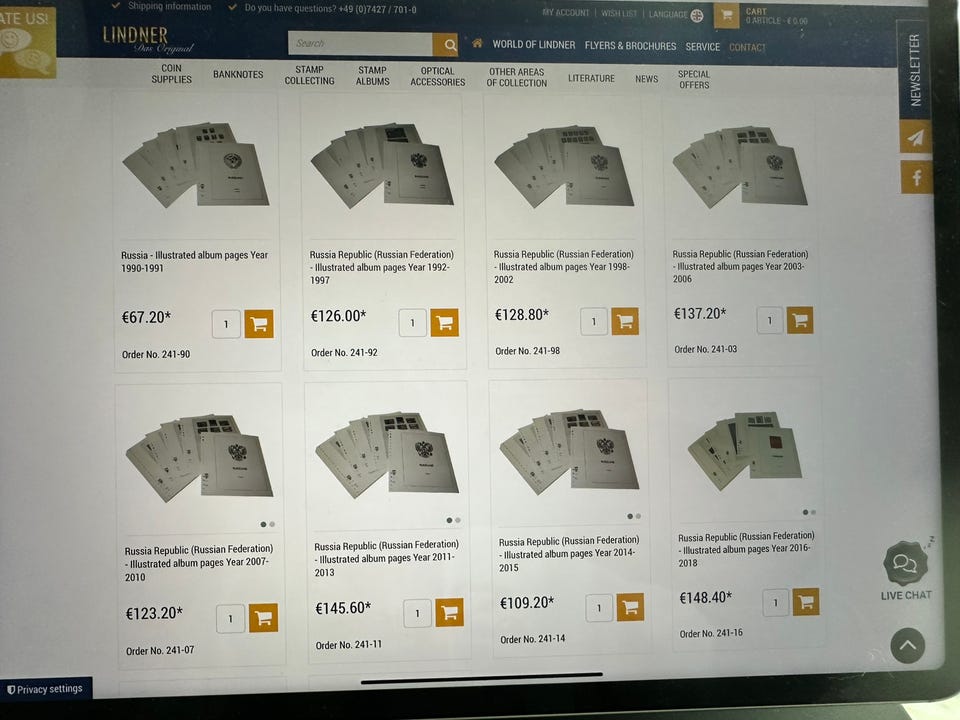Image resolution: width=960 pixels, height=720 pixels.
Task: Open the Wish List link
Action: click(x=618, y=13)
